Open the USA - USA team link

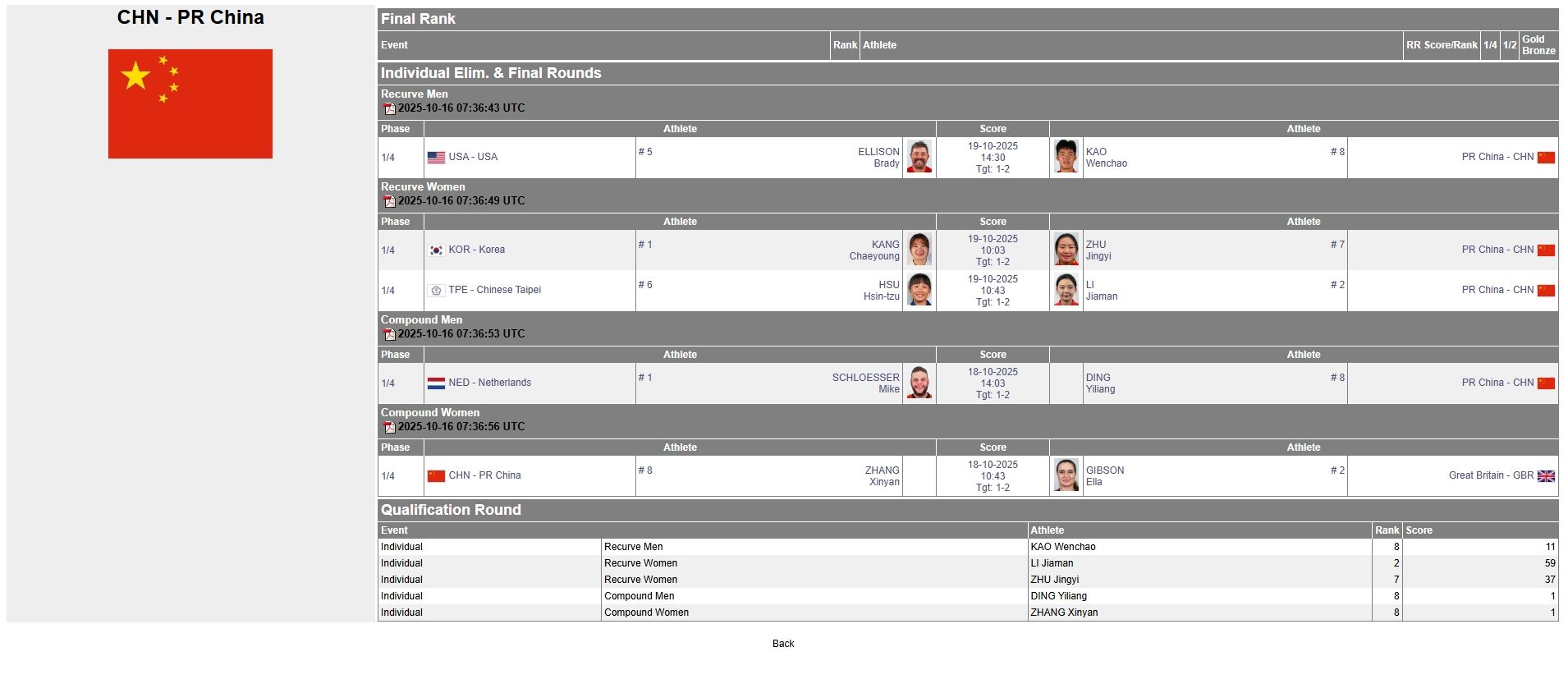473,157
